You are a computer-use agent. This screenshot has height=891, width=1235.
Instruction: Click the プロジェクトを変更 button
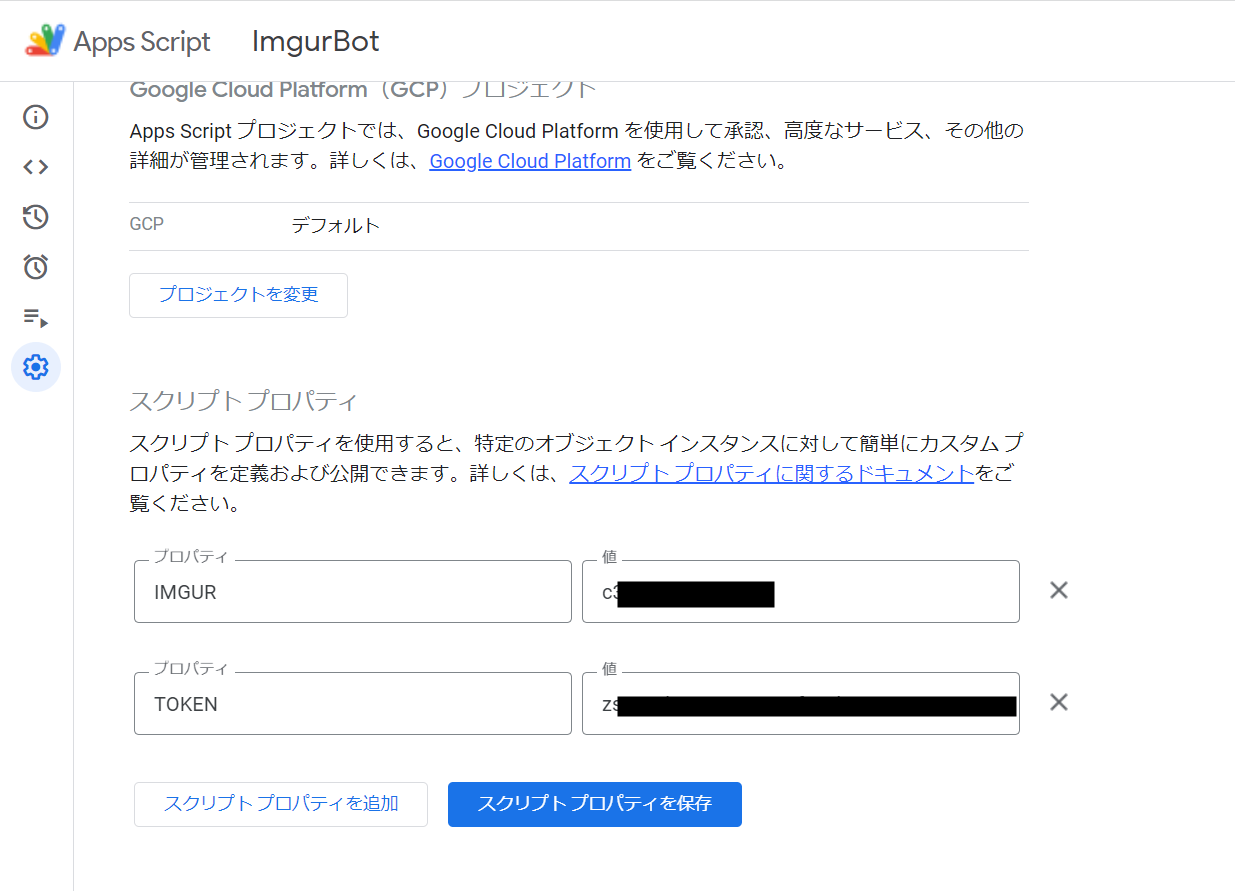[x=238, y=295]
